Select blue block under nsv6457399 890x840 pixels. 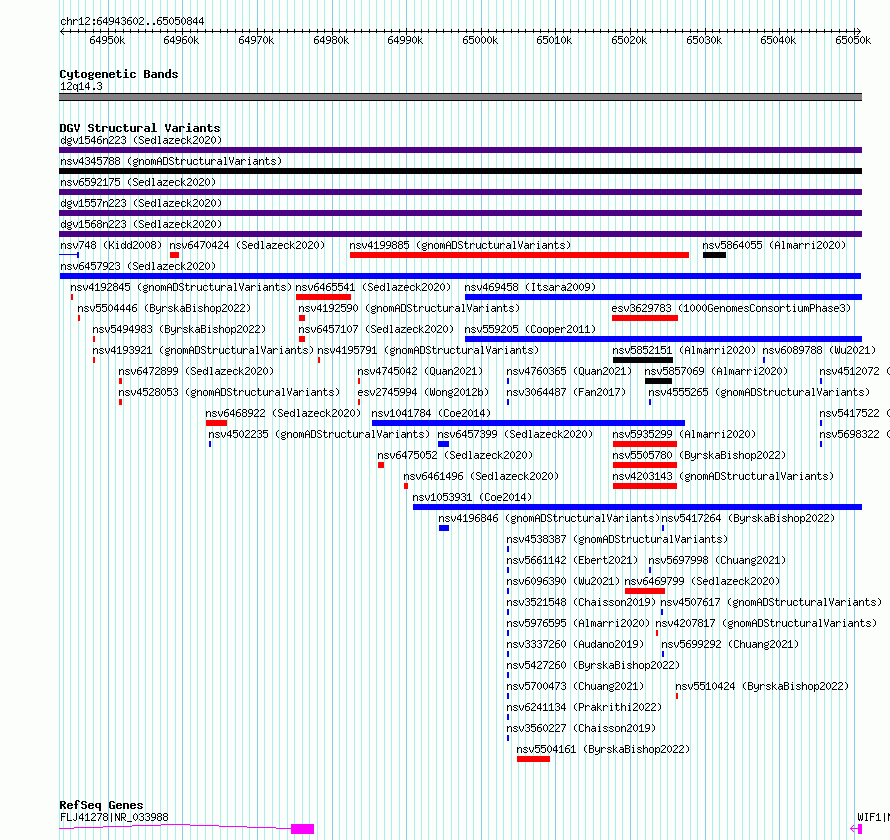pyautogui.click(x=443, y=444)
